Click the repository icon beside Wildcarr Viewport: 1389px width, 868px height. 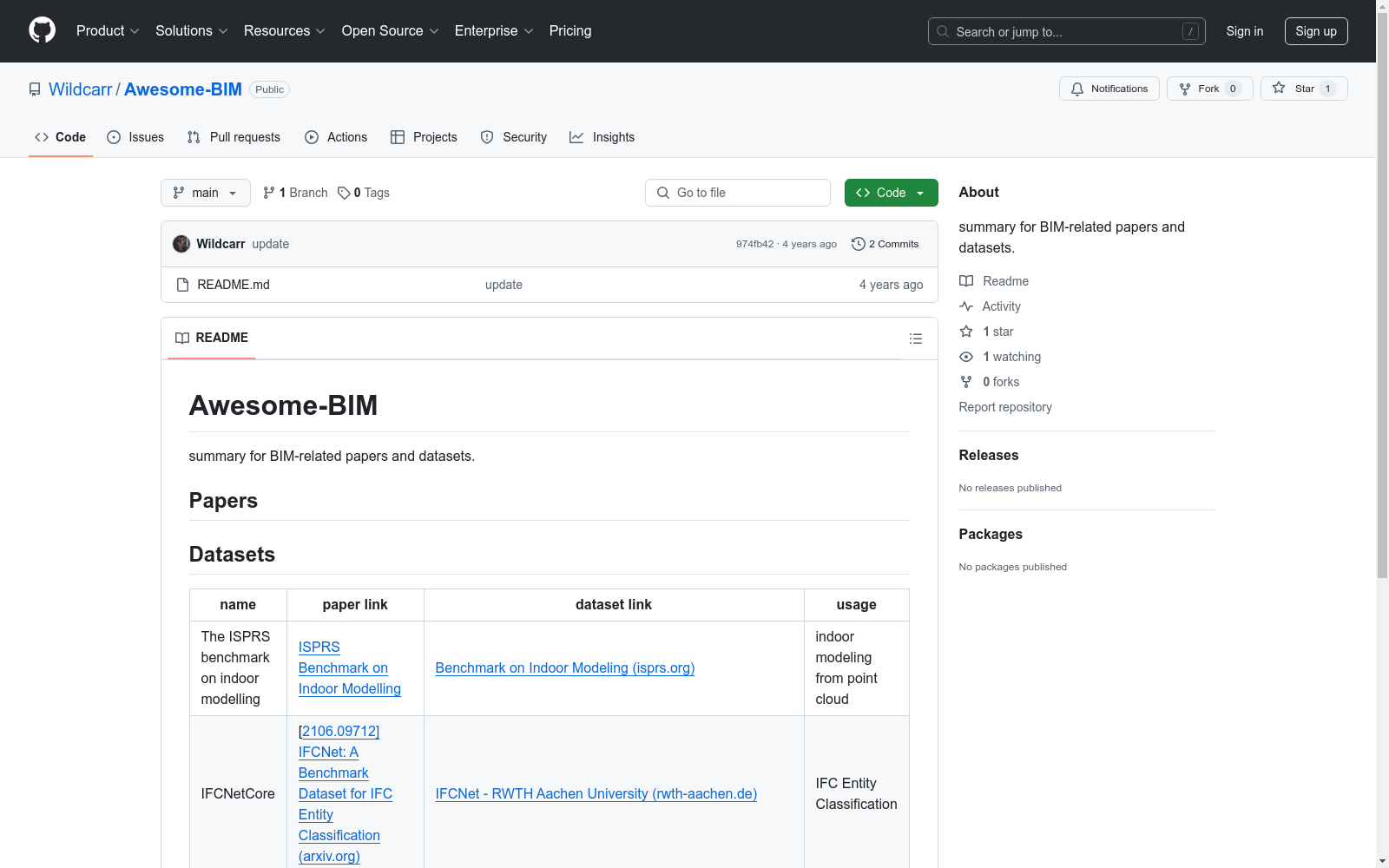35,89
